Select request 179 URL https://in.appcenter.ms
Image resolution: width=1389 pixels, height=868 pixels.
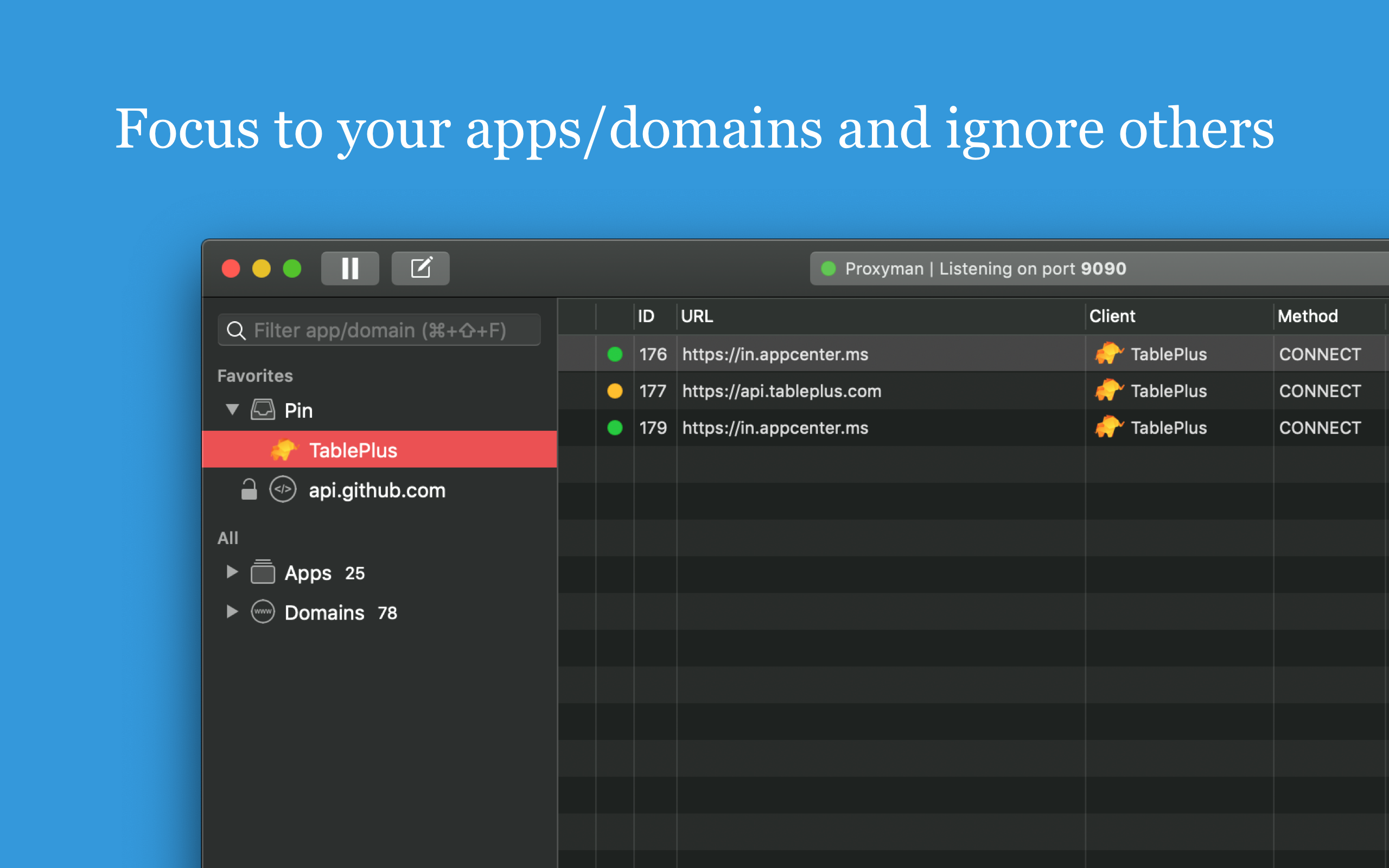(775, 427)
